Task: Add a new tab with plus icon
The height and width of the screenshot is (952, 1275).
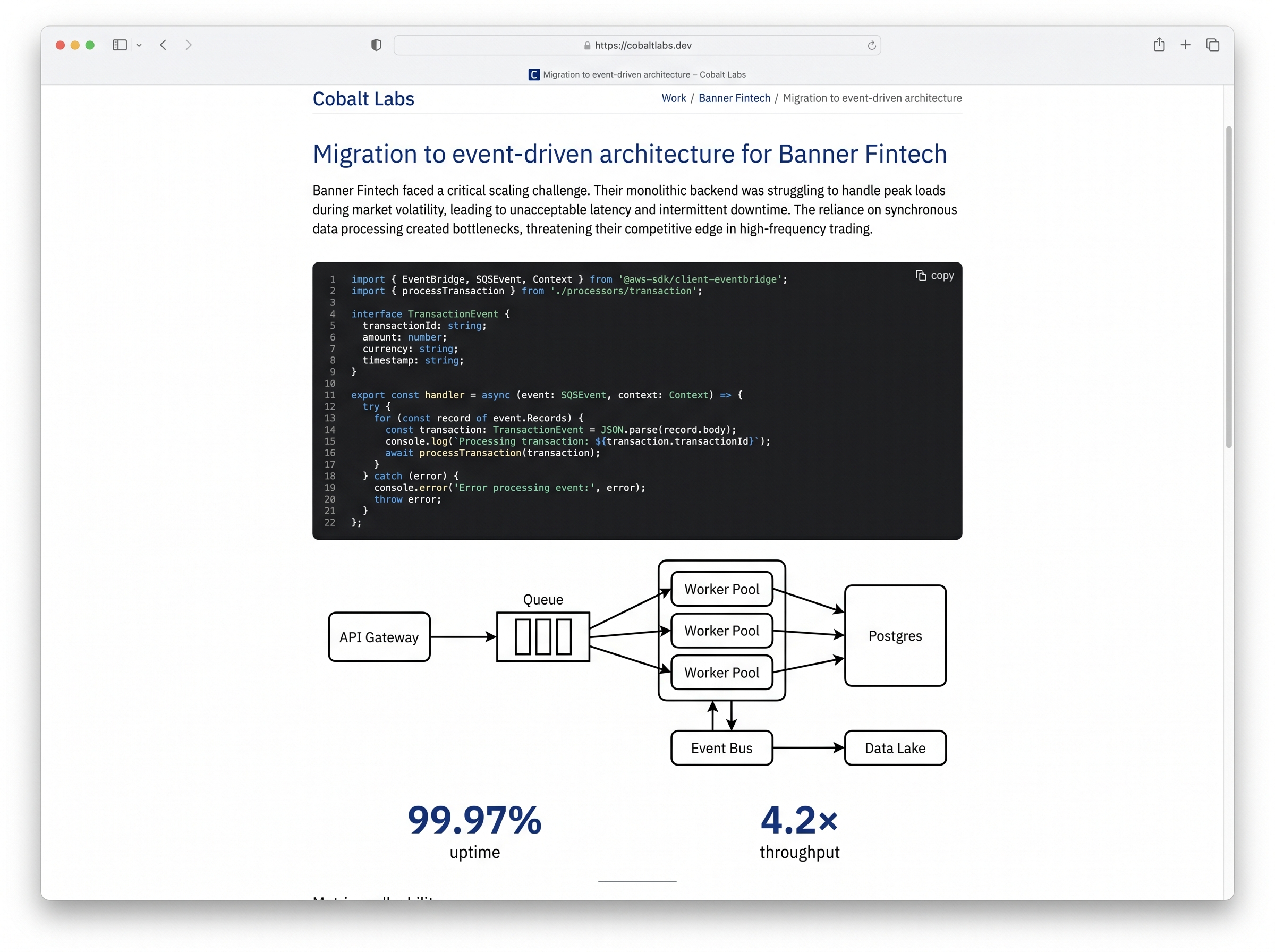Action: click(x=1185, y=45)
